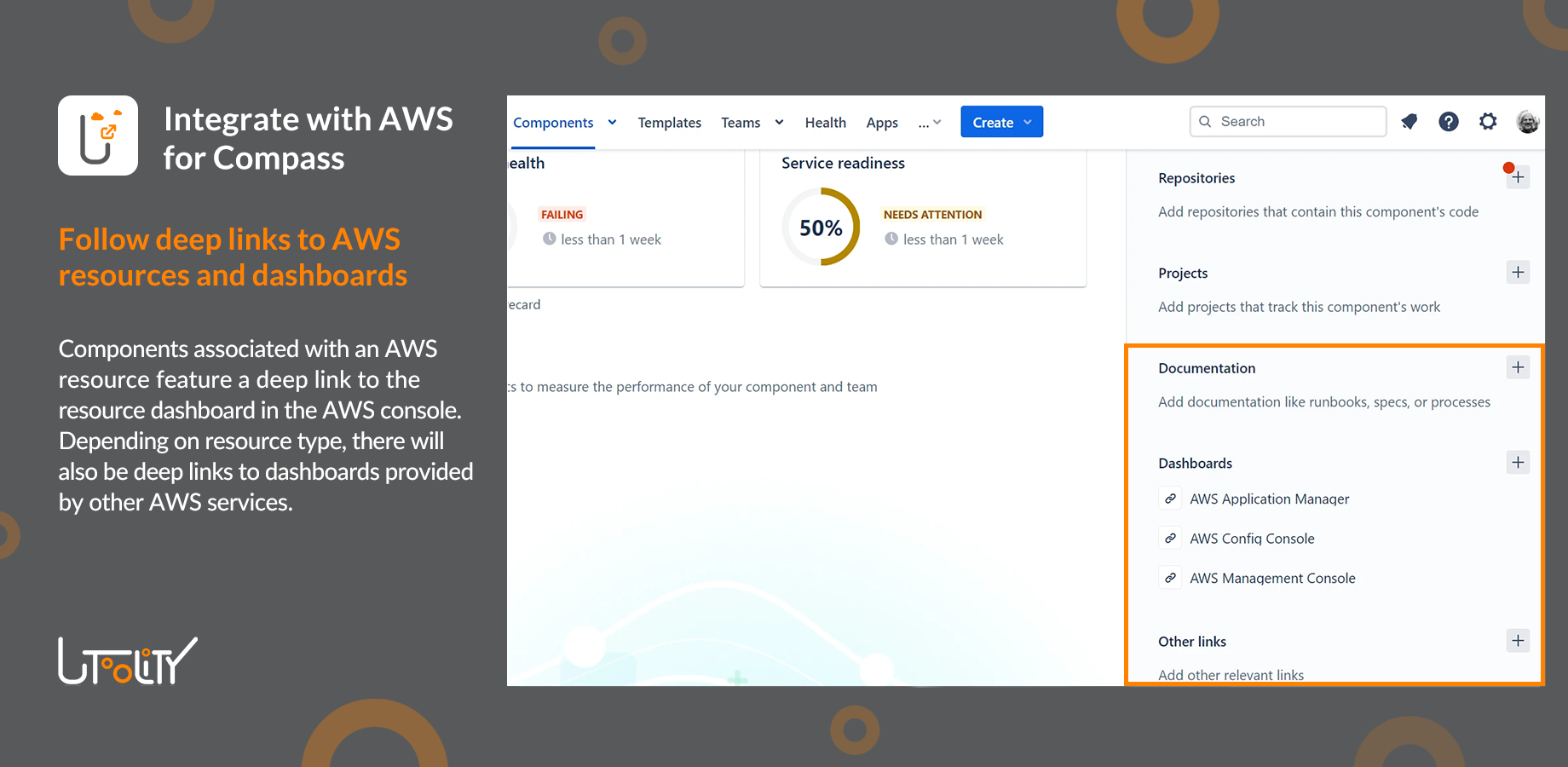This screenshot has width=1568, height=767.
Task: Click link icon beside AWS Management Console
Action: pyautogui.click(x=1171, y=578)
